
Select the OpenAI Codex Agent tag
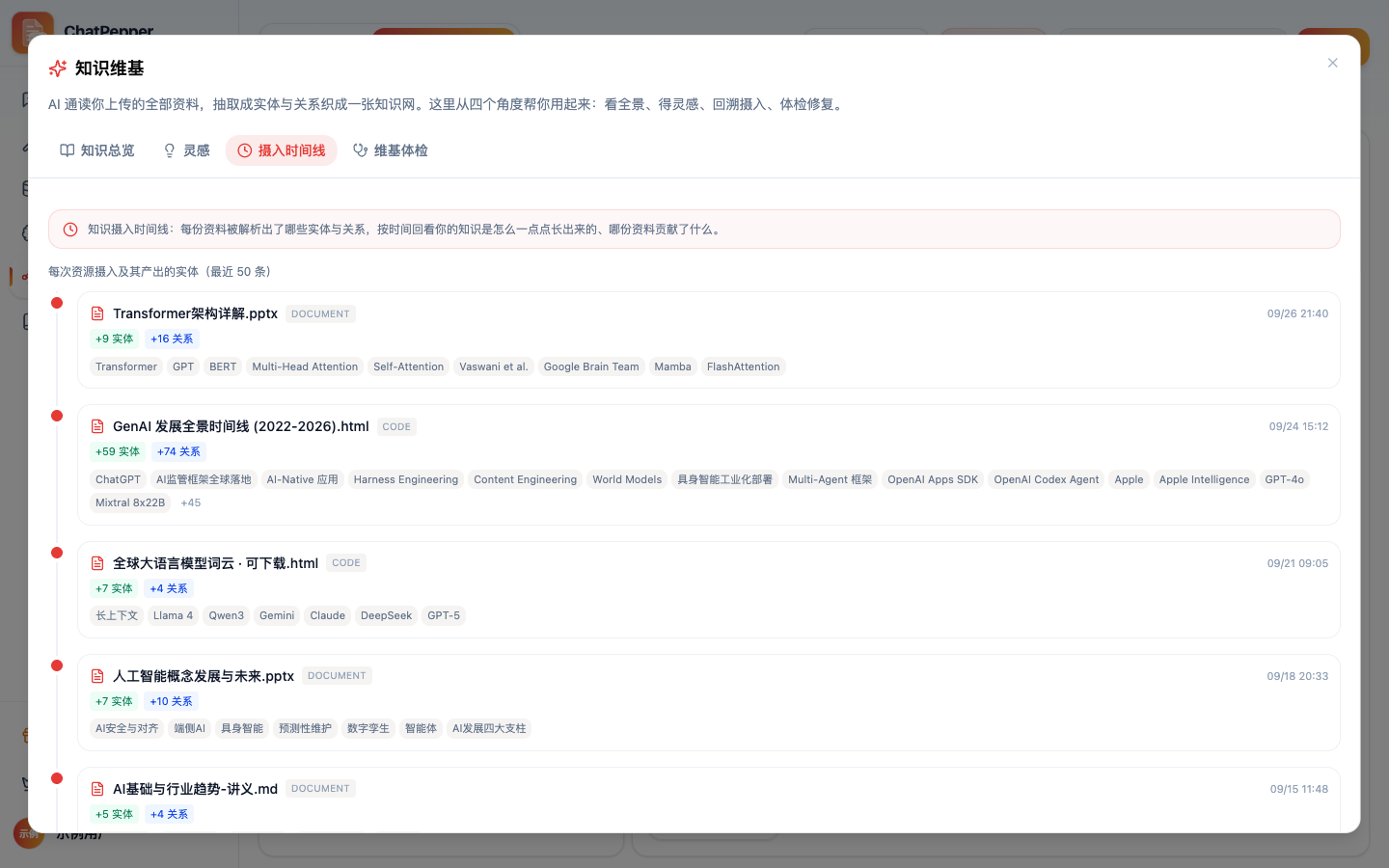pyautogui.click(x=1047, y=479)
